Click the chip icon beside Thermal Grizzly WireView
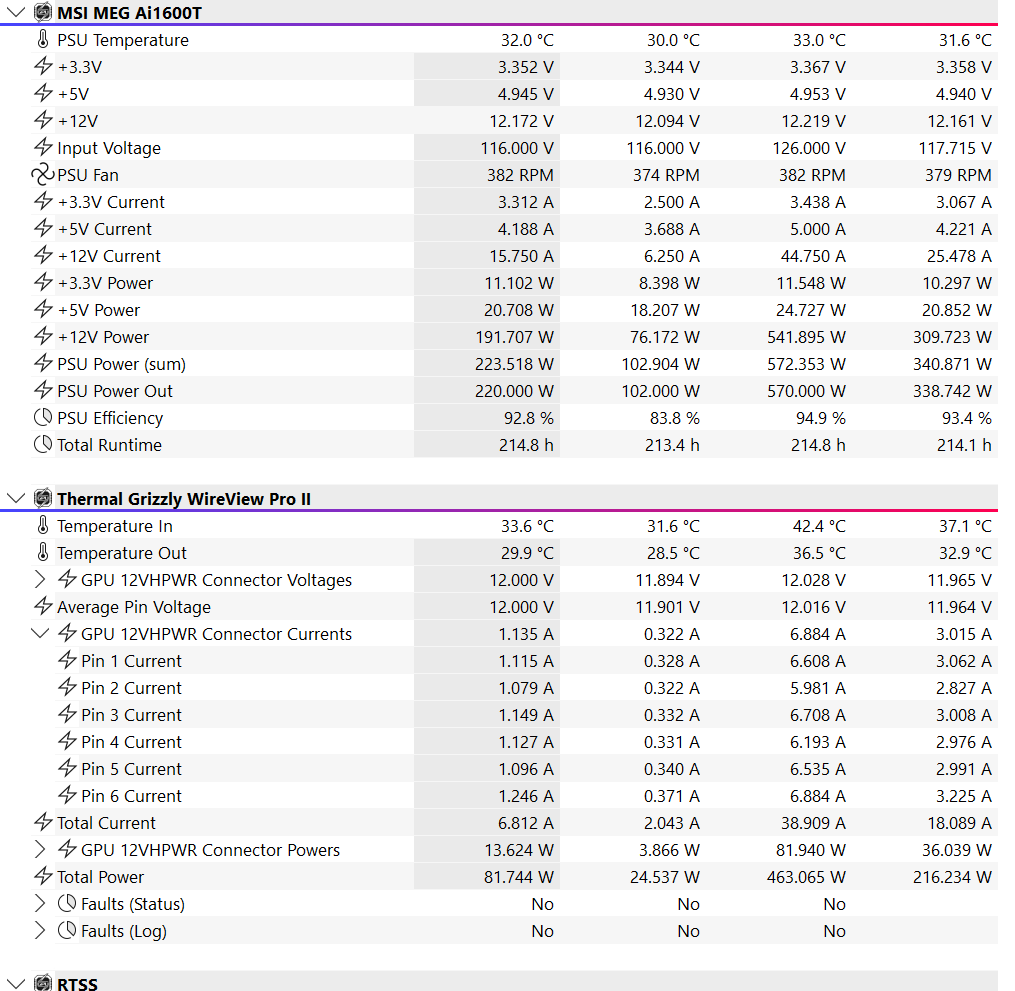Viewport: 1015px width, 991px height. (x=43, y=498)
